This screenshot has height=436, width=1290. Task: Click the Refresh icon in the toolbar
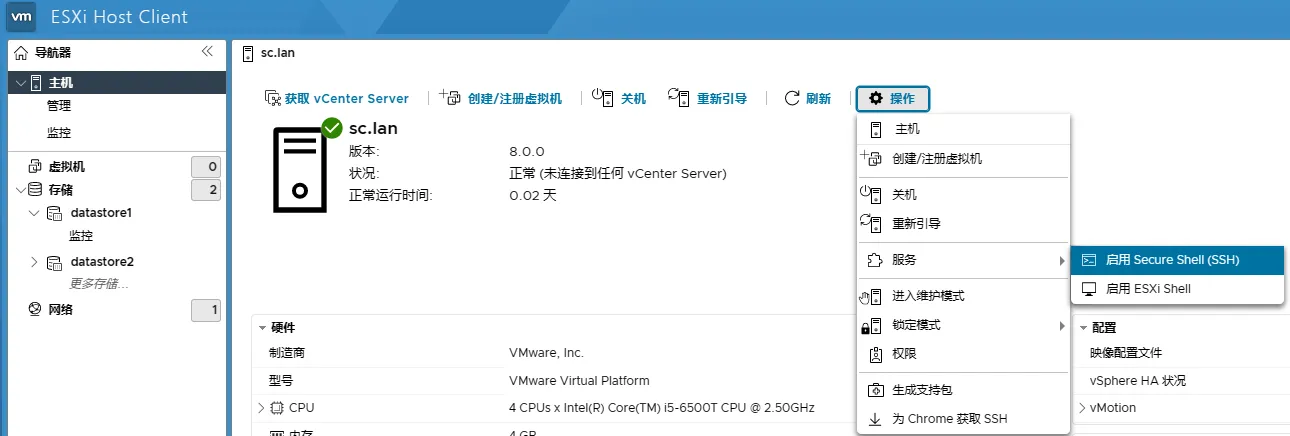[792, 98]
